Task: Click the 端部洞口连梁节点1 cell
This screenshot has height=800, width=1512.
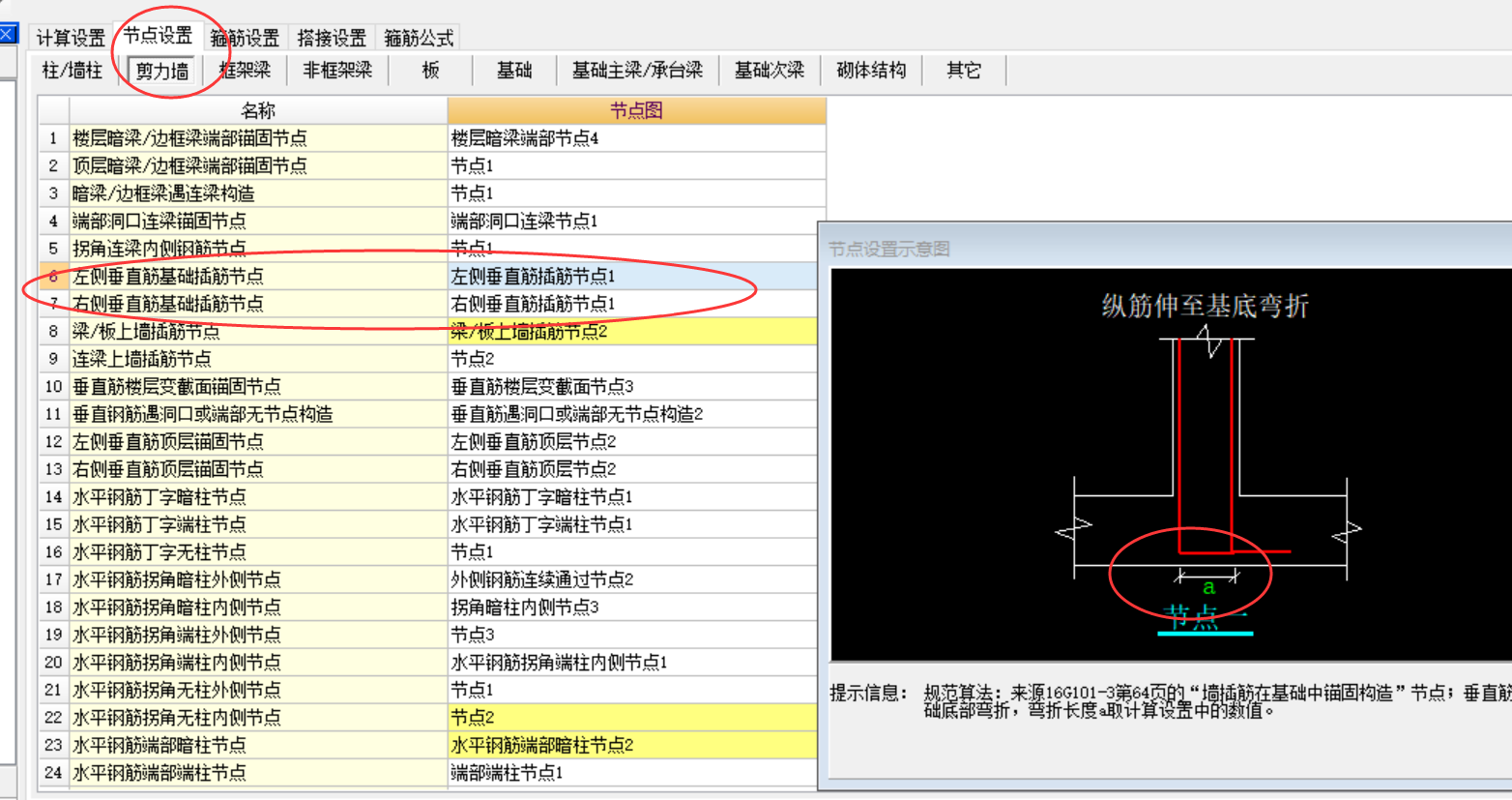Action: coord(636,221)
